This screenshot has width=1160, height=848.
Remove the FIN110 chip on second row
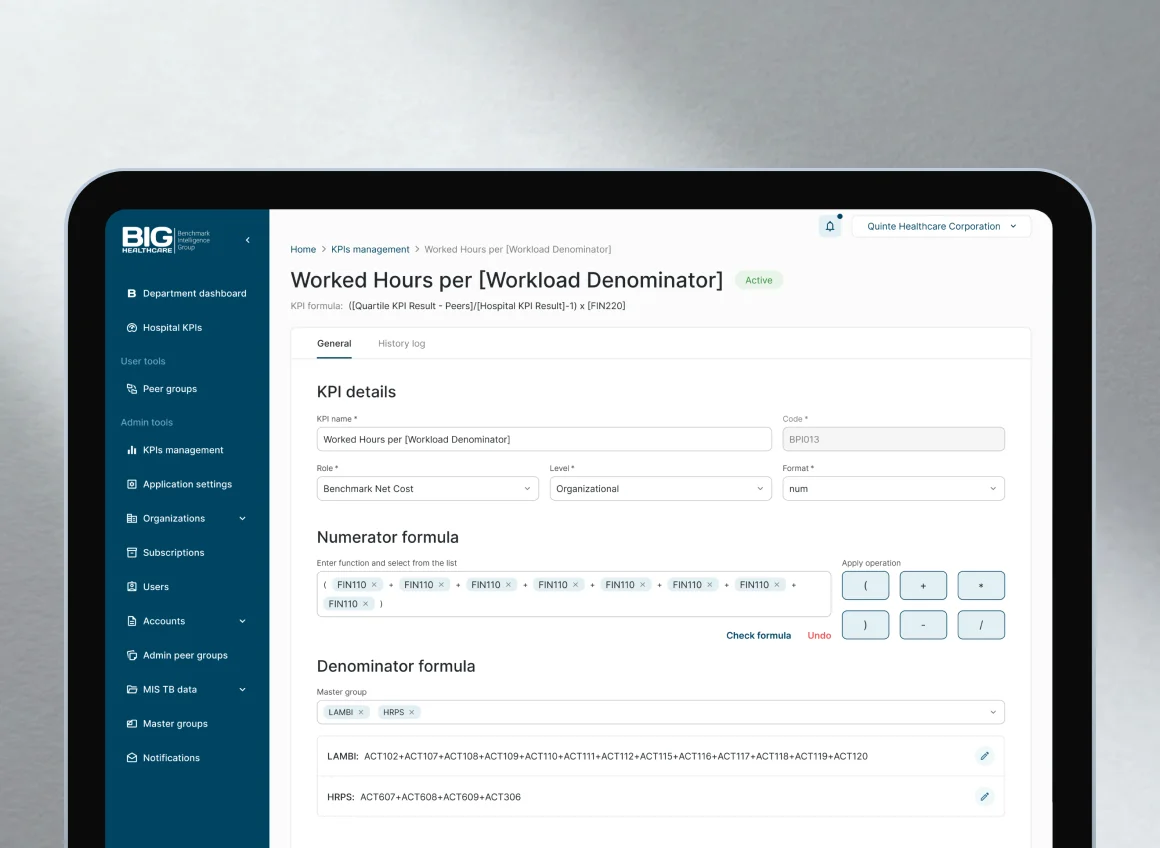click(365, 604)
